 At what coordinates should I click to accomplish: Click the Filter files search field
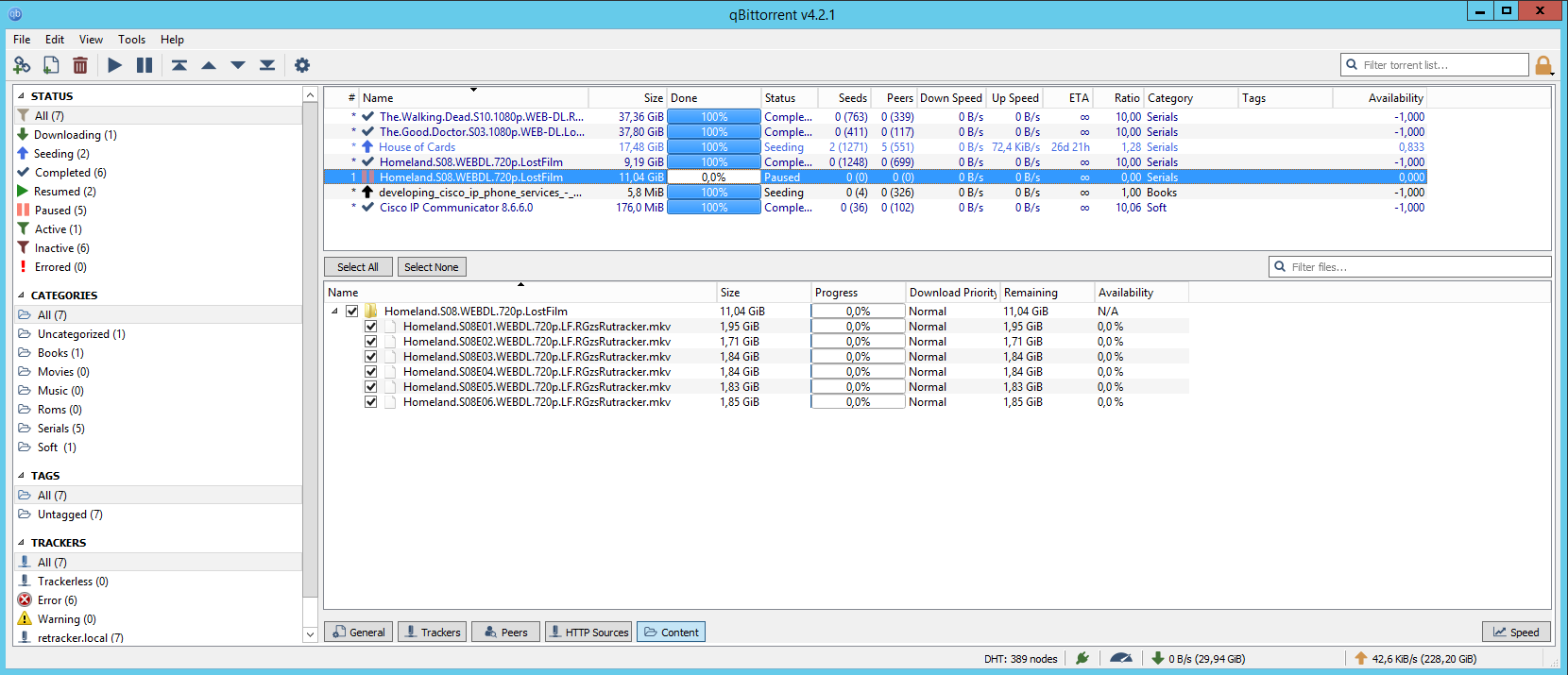(1409, 267)
